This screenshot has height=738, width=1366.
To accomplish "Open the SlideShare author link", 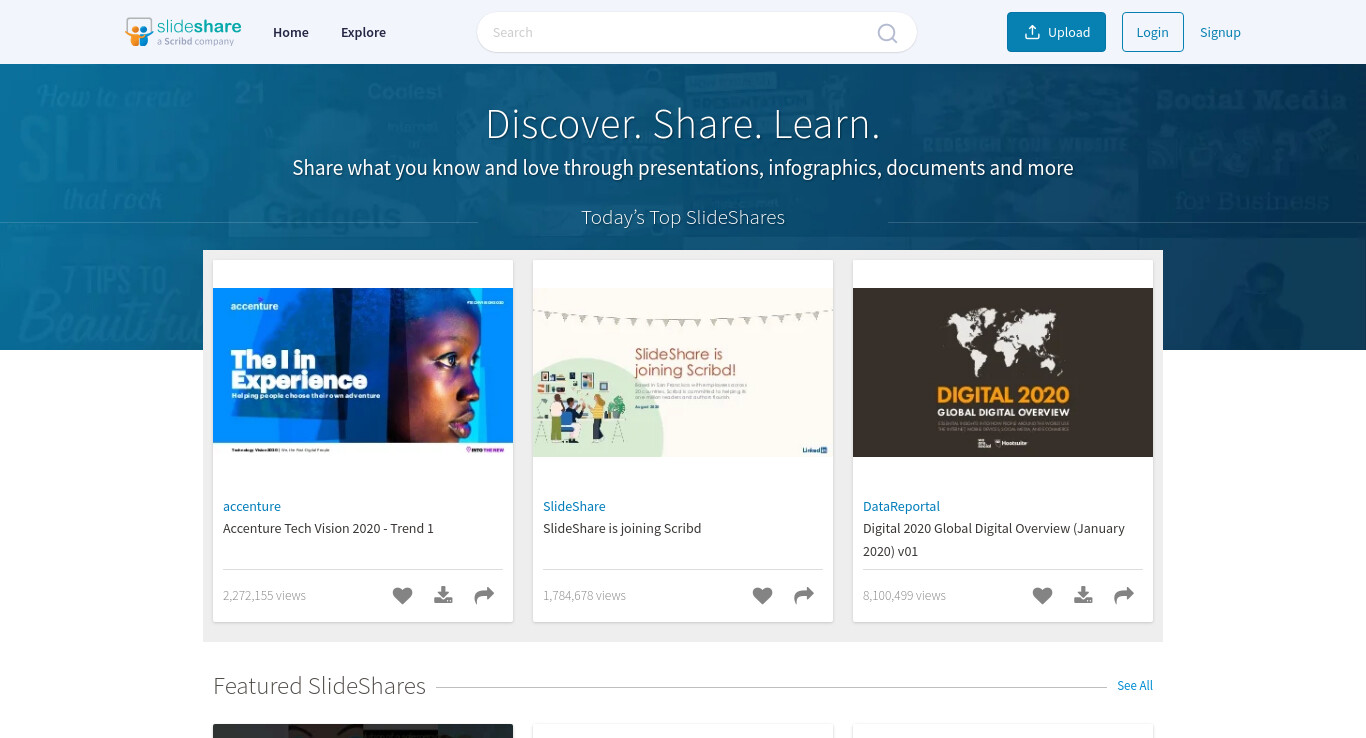I will pyautogui.click(x=574, y=506).
